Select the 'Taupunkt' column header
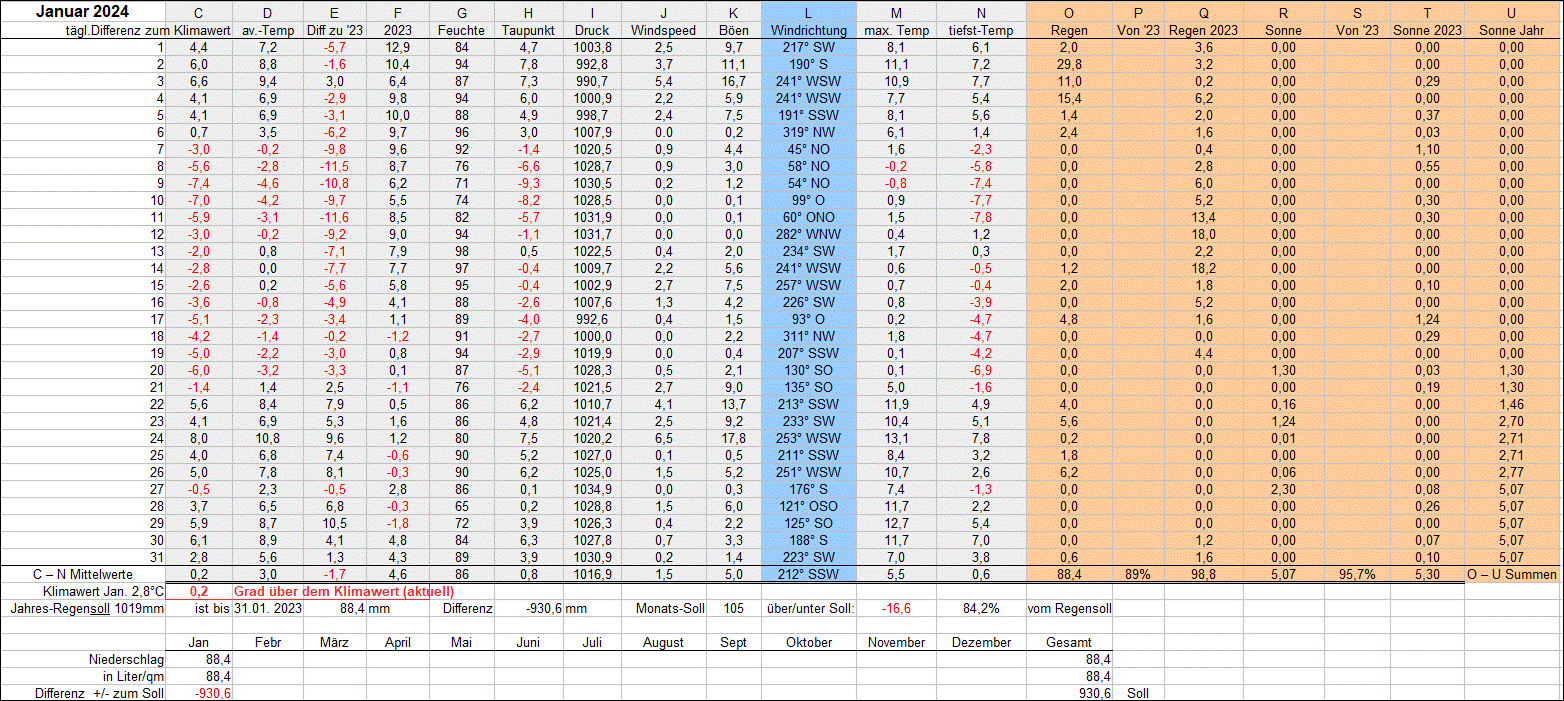The image size is (1564, 701). [x=526, y=30]
